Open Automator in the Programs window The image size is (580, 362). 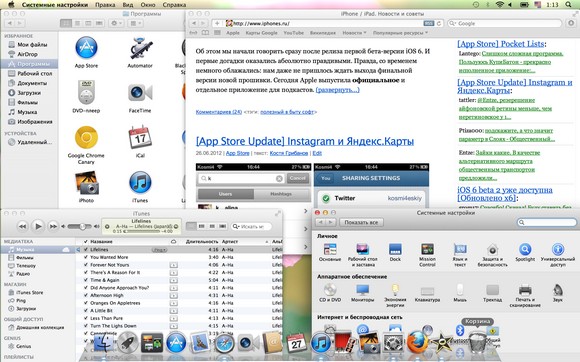pos(140,48)
